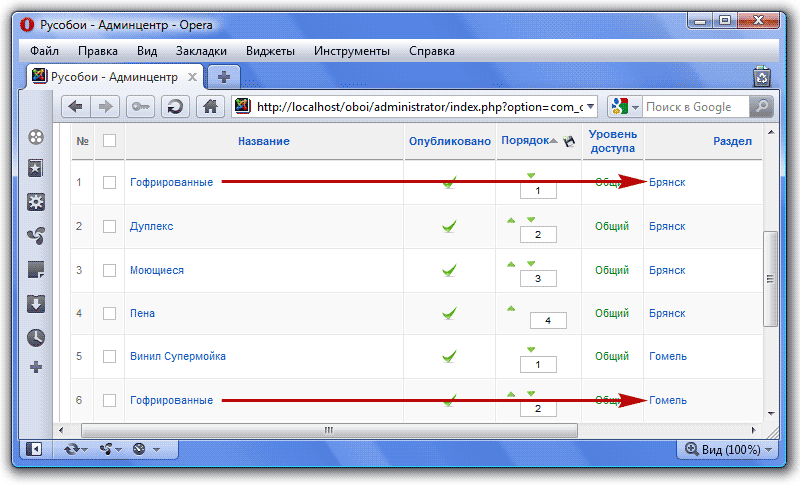
Task: Sort the table by Название column
Action: click(263, 141)
